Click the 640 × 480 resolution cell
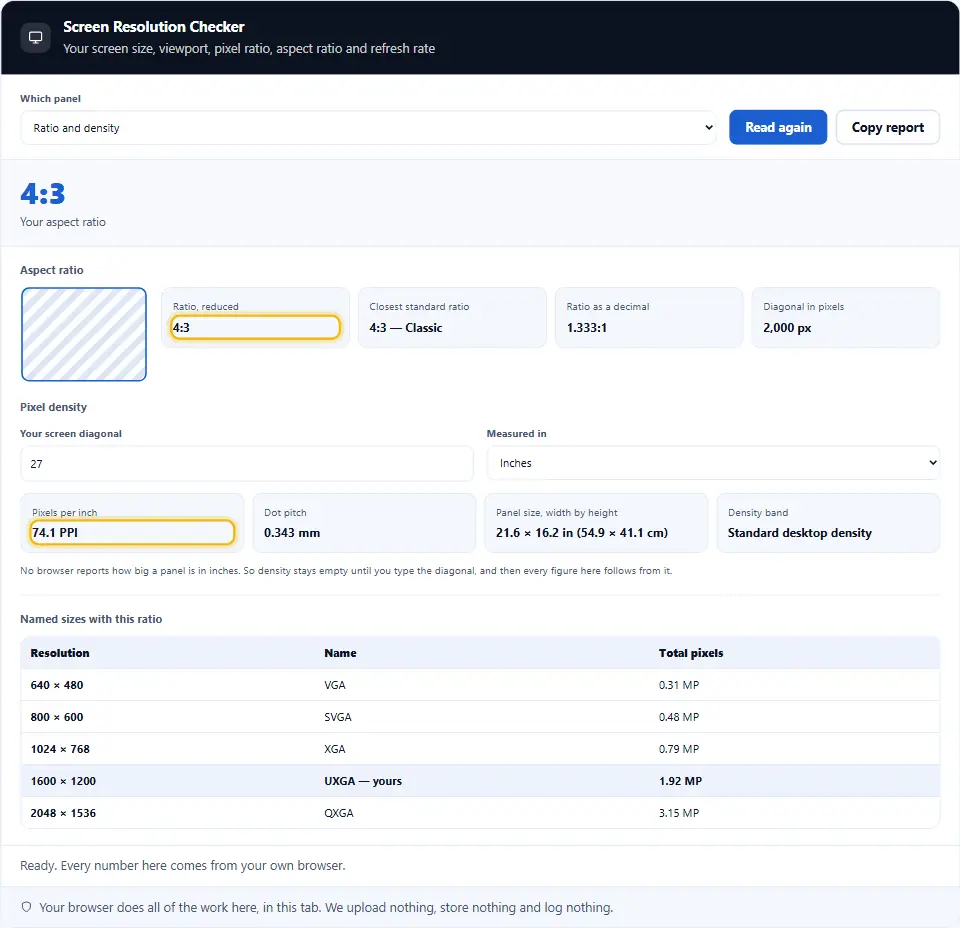This screenshot has width=960, height=928. (x=57, y=685)
